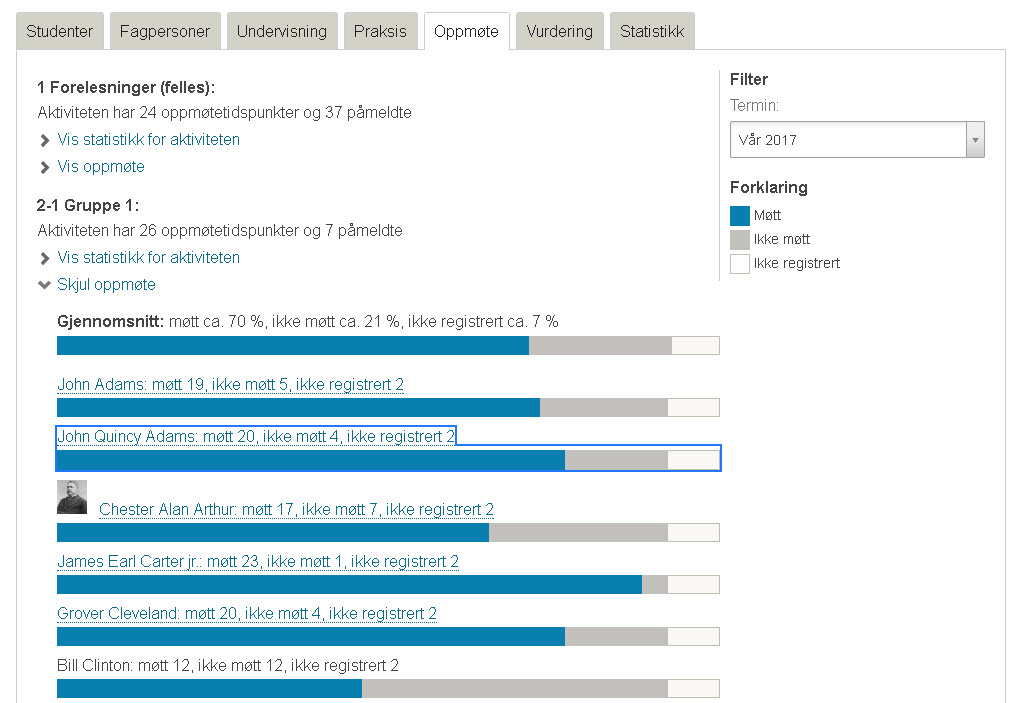Open James Earl Carter jr. attendance link
The width and height of the screenshot is (1021, 703).
(258, 562)
